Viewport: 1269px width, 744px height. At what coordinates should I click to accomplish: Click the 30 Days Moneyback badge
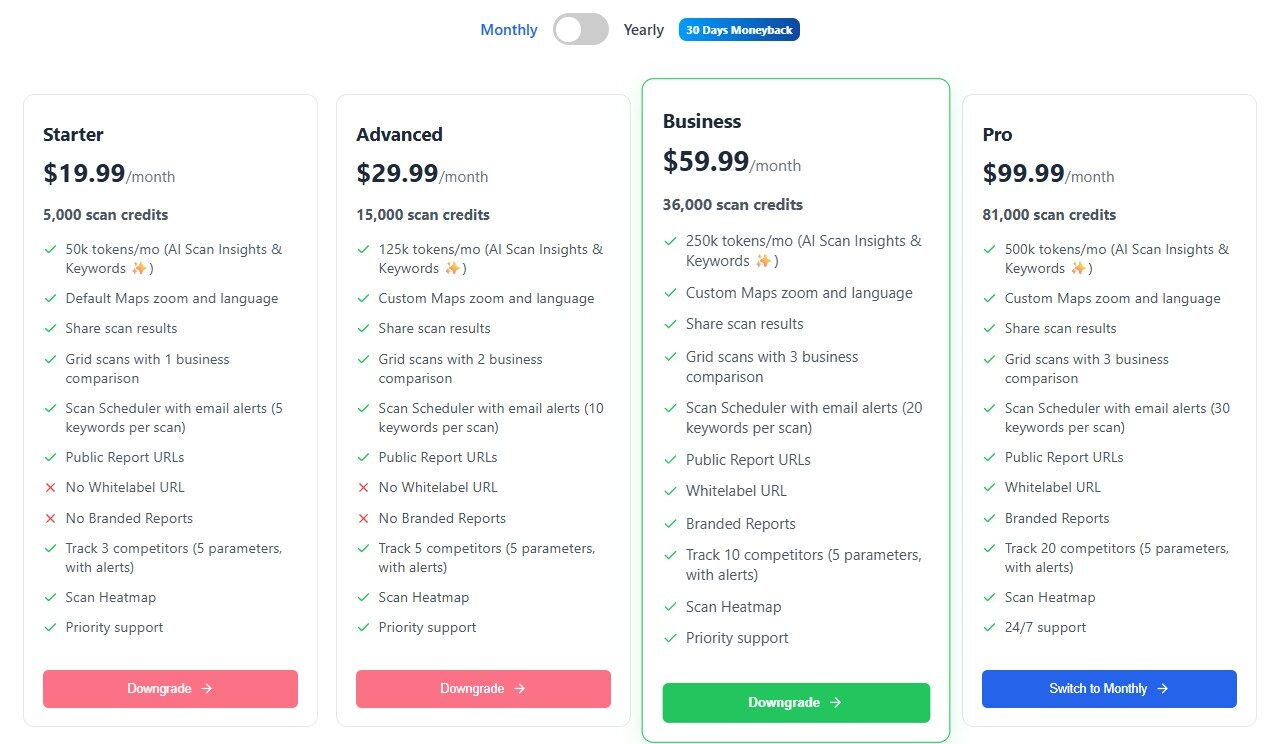click(x=739, y=30)
